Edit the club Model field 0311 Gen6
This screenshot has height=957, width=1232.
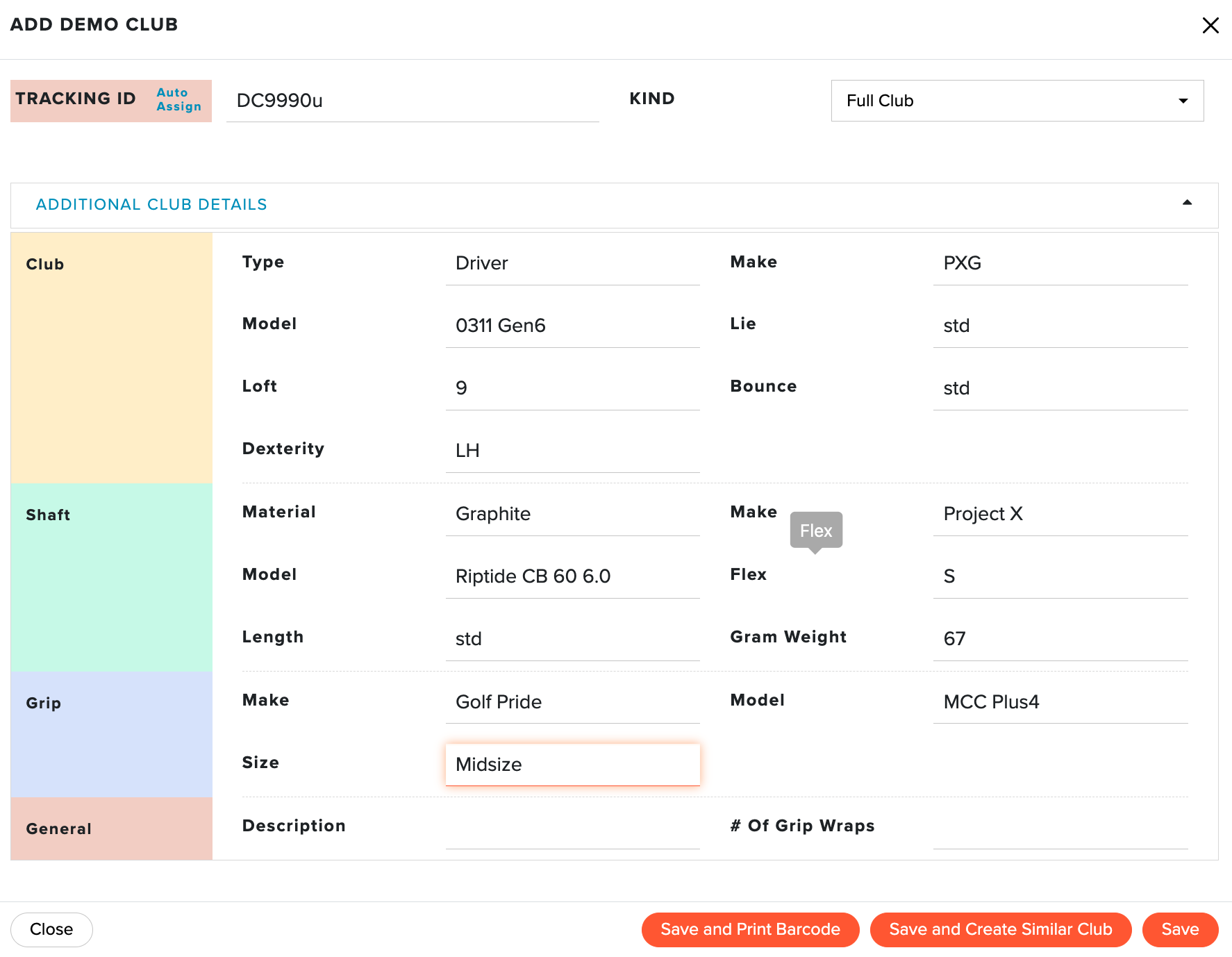(x=572, y=326)
